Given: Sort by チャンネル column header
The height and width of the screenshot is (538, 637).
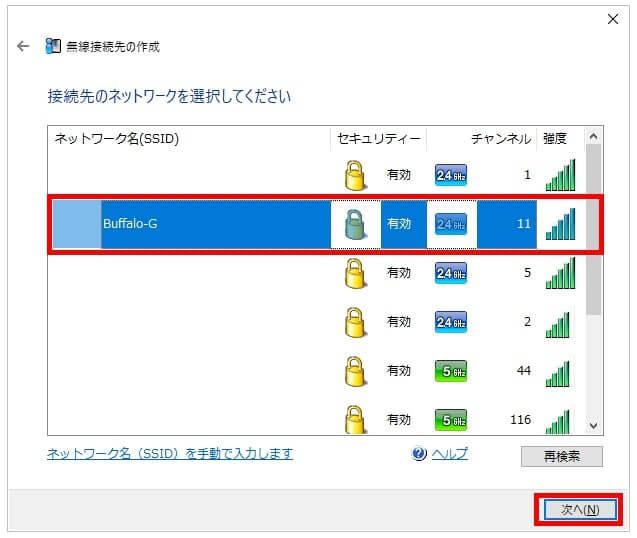Looking at the screenshot, I should 482,139.
